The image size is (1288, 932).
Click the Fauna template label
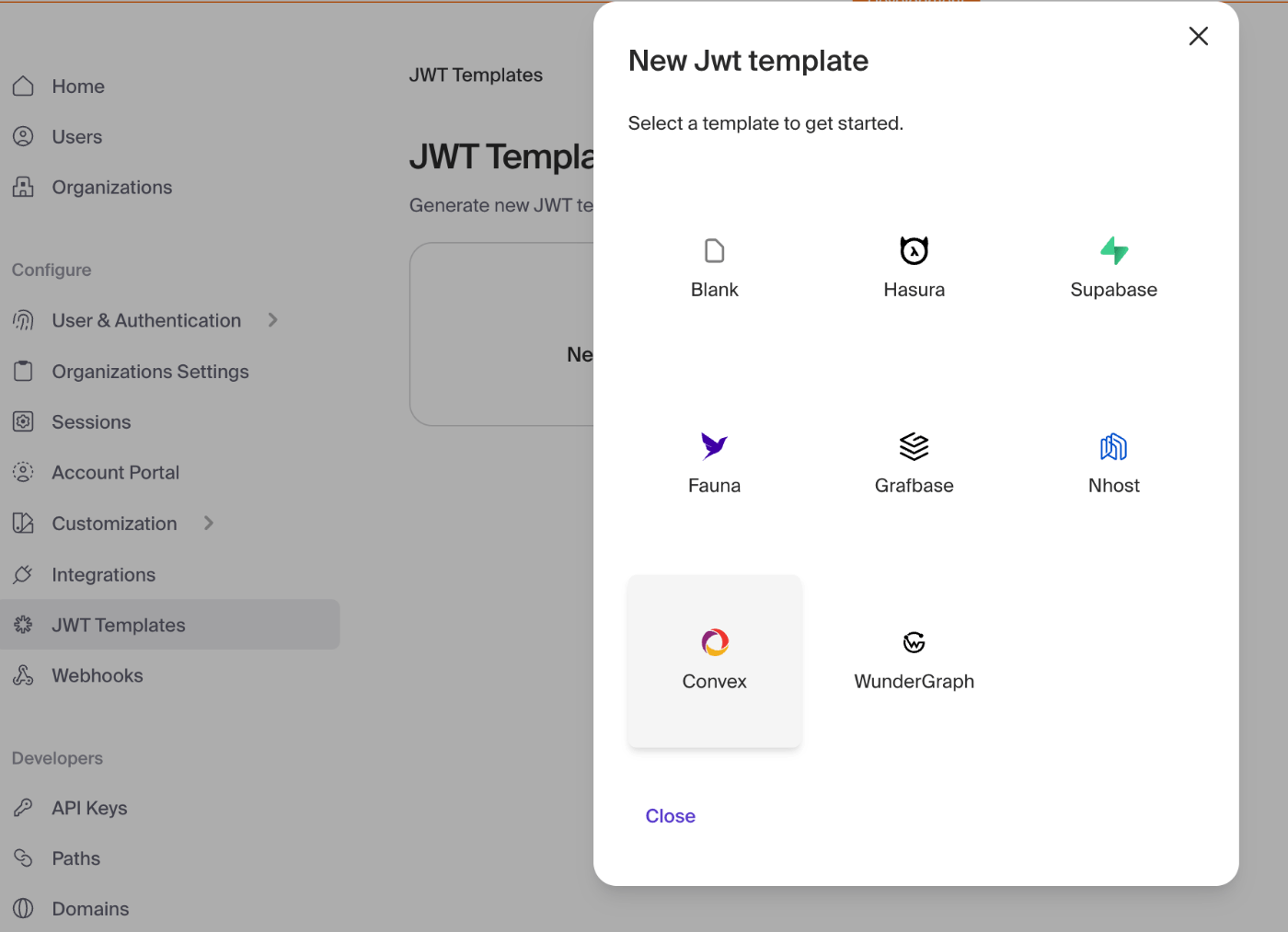(x=715, y=486)
